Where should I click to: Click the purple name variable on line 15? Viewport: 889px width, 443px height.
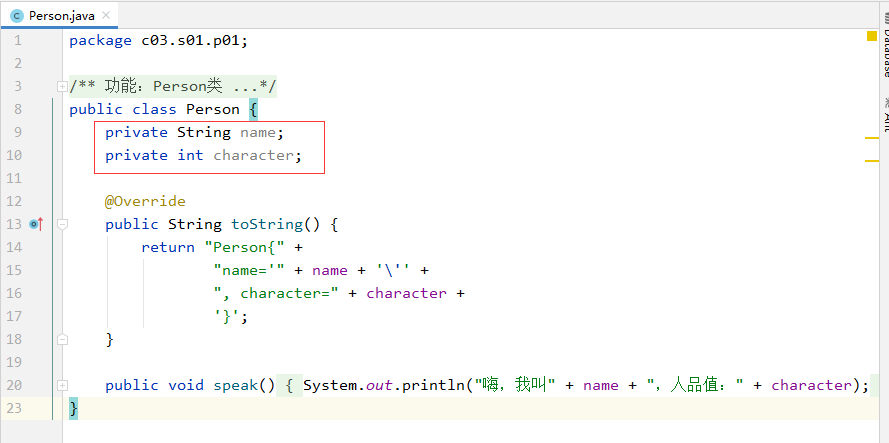pyautogui.click(x=329, y=271)
